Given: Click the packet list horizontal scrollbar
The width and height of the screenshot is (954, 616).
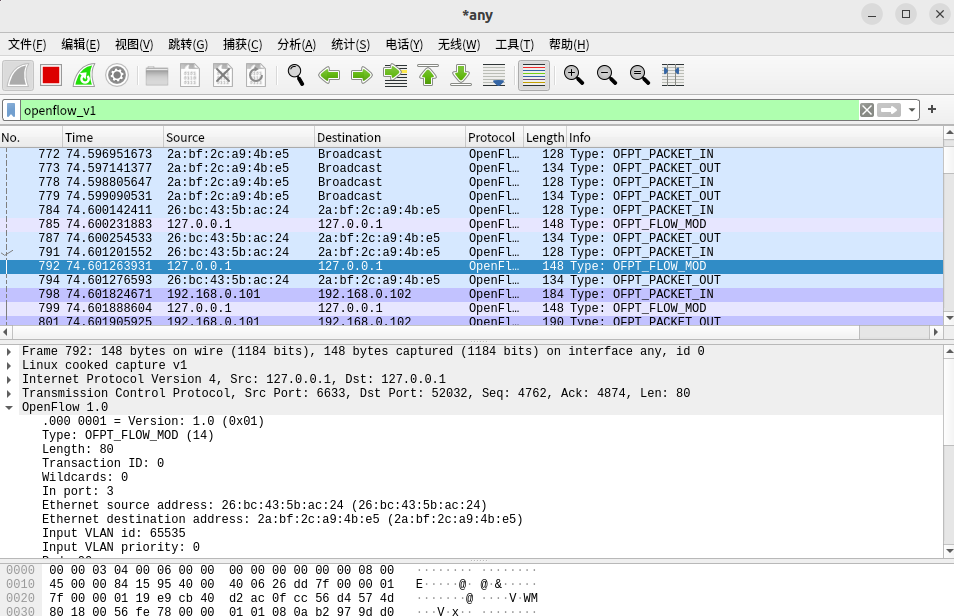Looking at the screenshot, I should (436, 332).
